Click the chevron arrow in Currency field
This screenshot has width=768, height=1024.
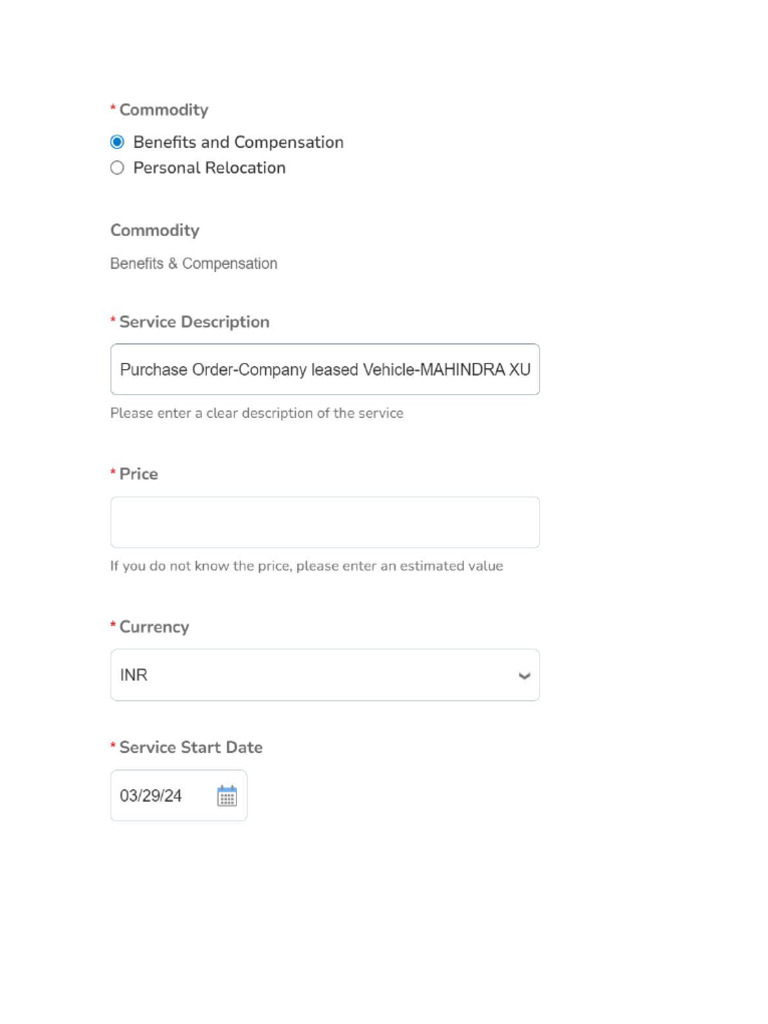point(524,676)
